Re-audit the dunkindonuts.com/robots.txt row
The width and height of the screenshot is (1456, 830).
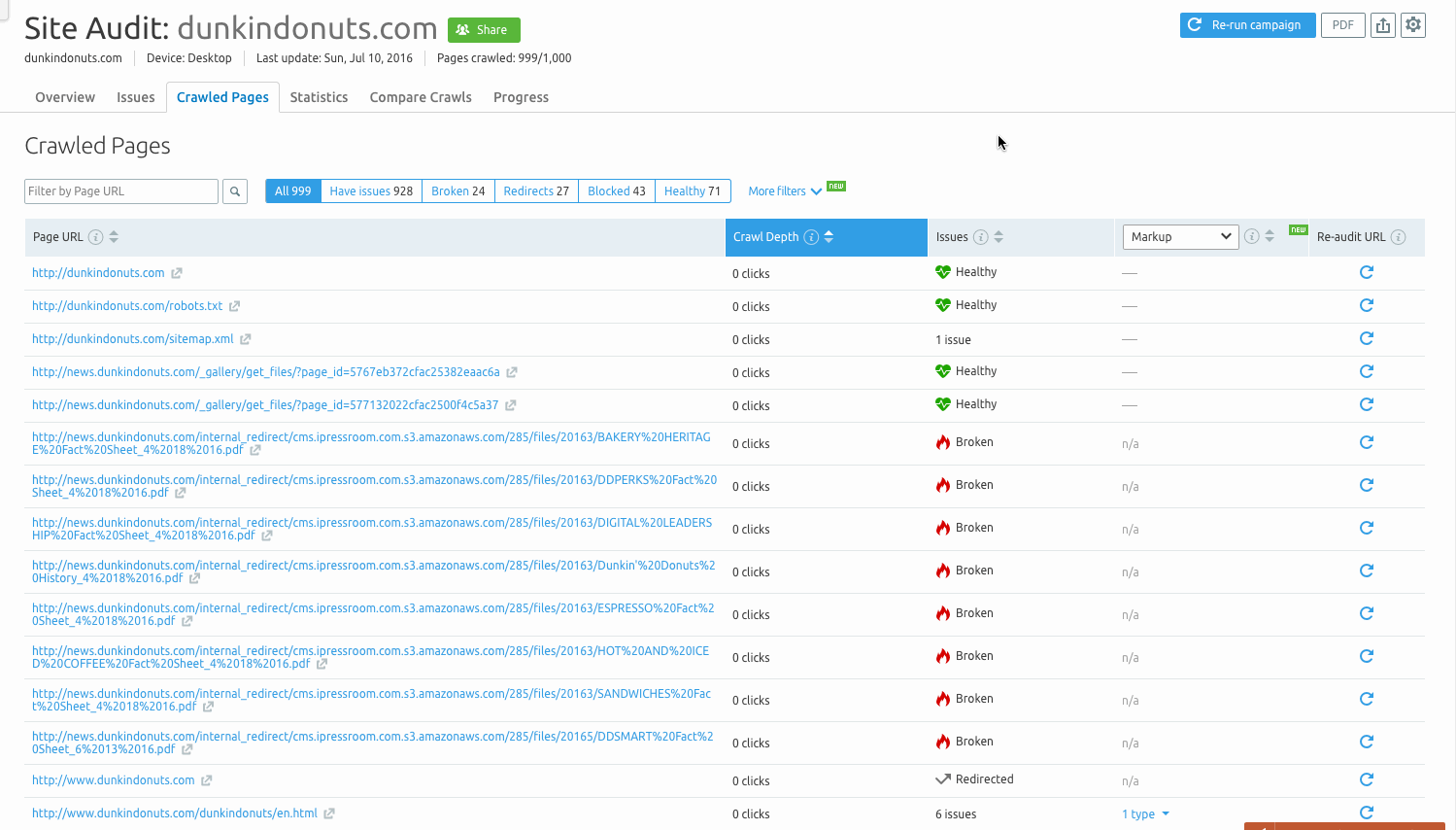coord(1367,305)
